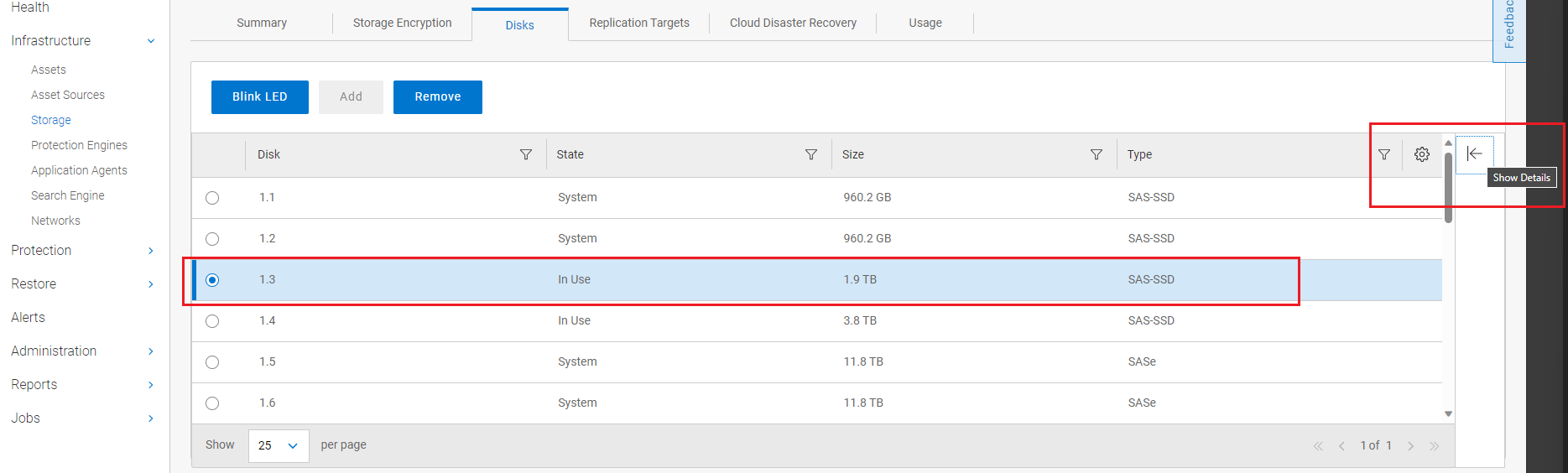The image size is (1568, 473).
Task: Click the table vertical scrollbar thumb
Action: 1448,187
